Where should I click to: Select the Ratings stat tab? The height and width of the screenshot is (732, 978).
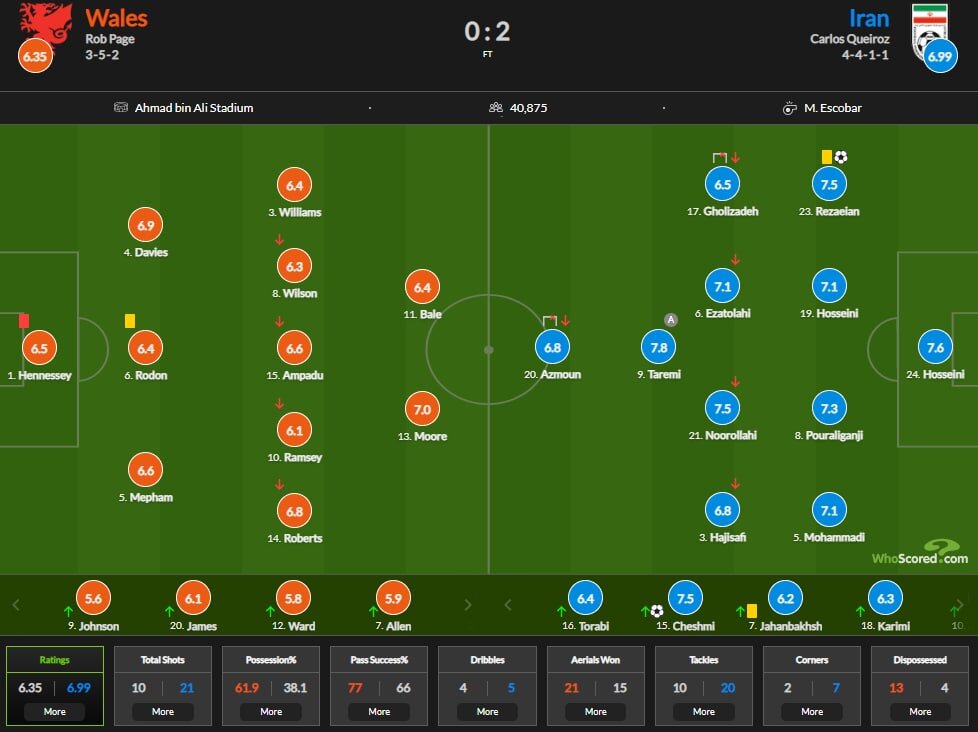[55, 660]
